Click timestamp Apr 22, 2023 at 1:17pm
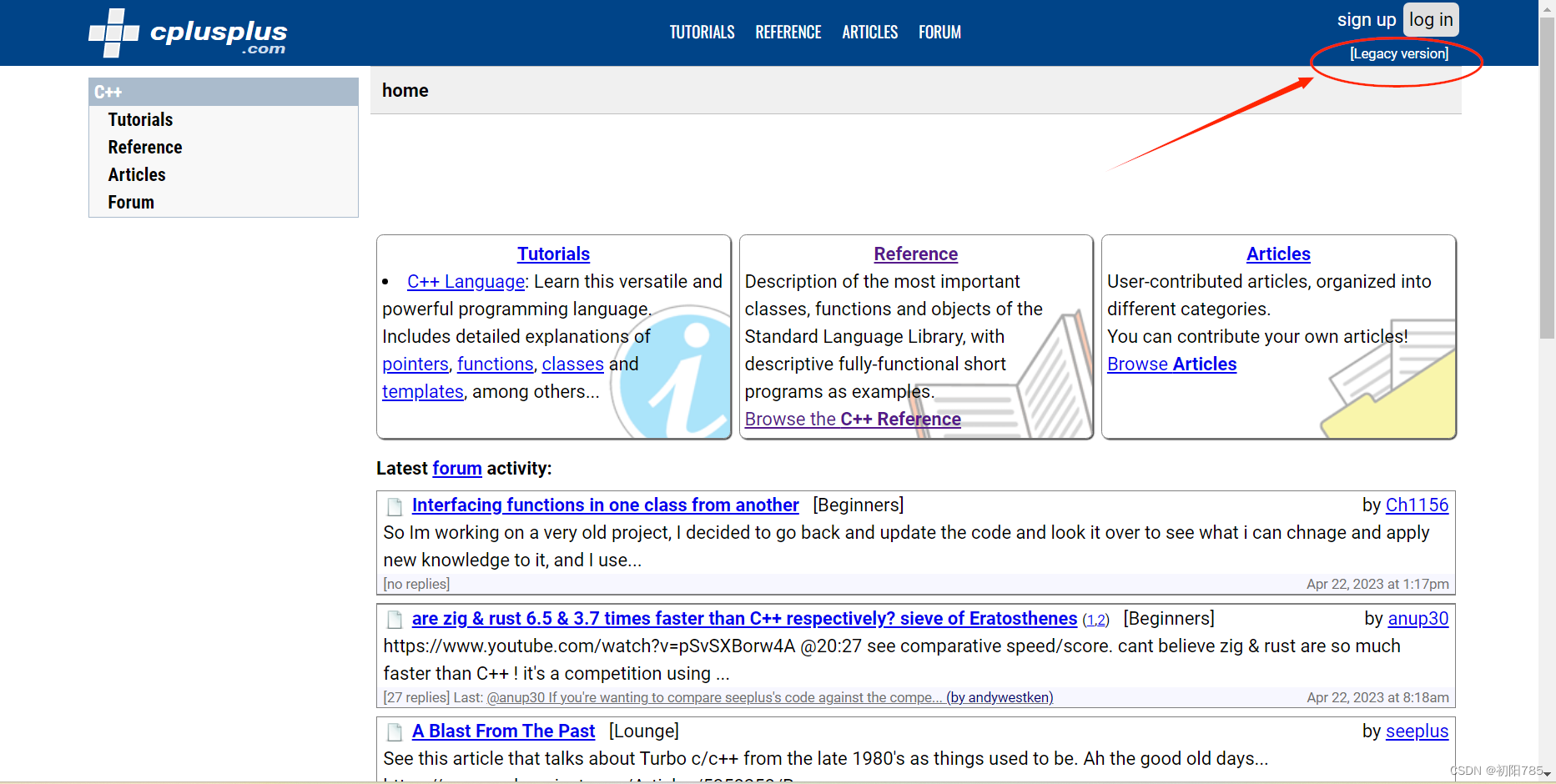Viewport: 1556px width, 784px height. tap(1377, 585)
